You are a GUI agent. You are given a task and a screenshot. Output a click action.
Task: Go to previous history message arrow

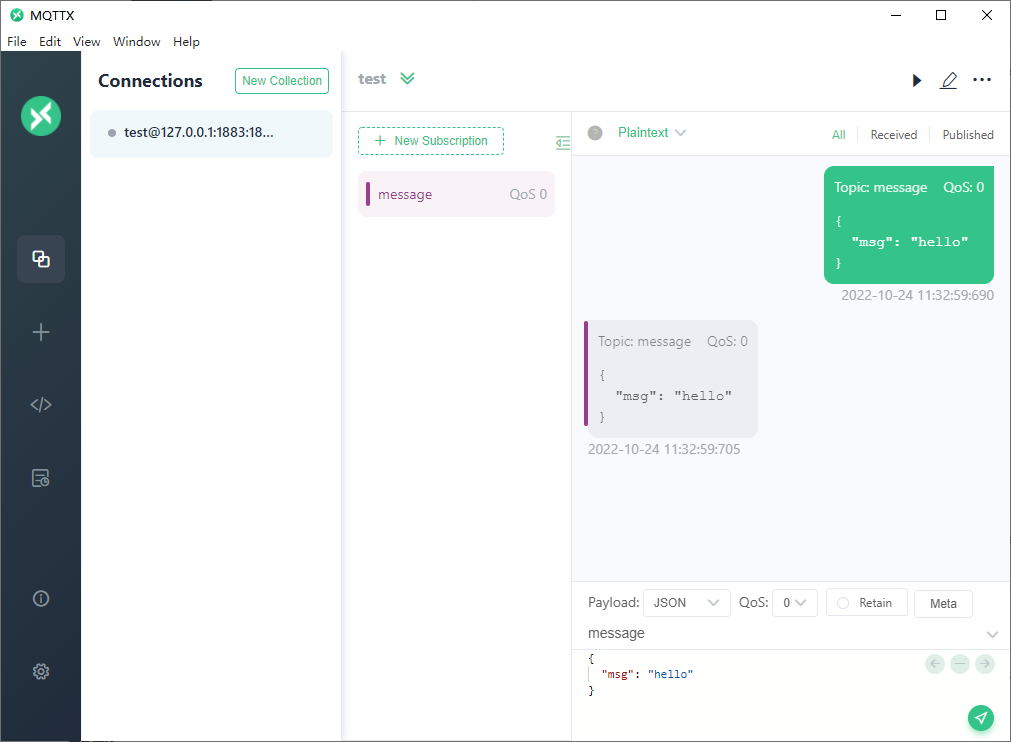[935, 663]
